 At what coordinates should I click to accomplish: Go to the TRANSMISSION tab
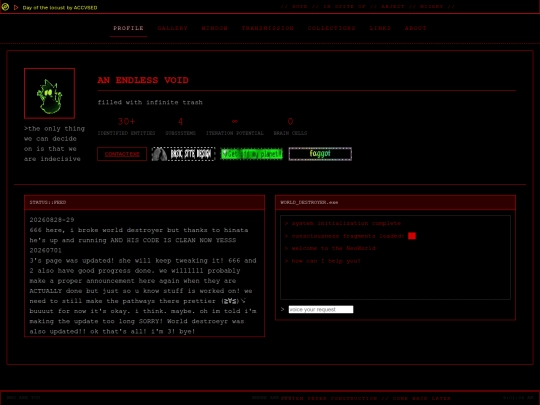pos(268,28)
